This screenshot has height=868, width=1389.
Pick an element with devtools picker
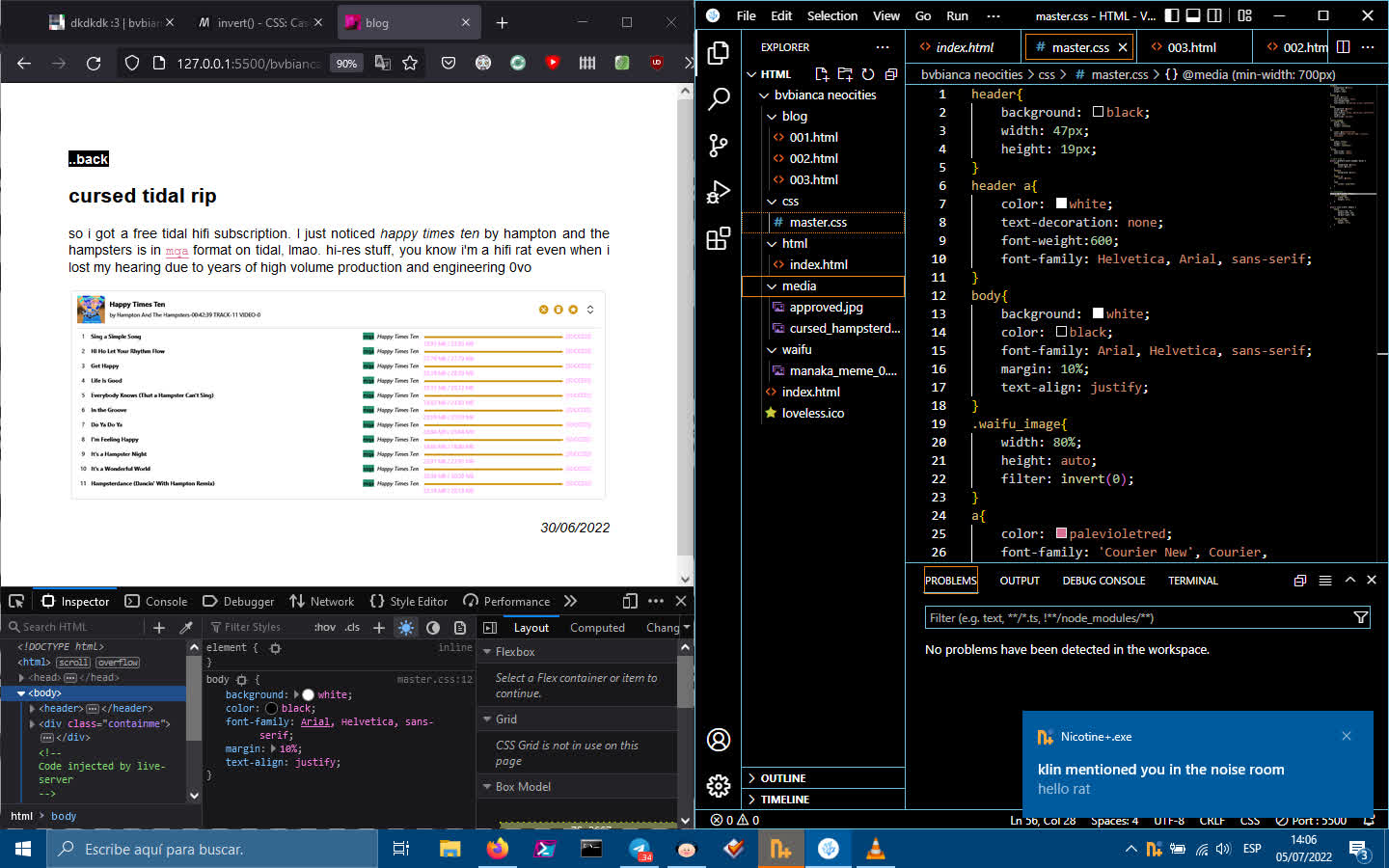16,601
